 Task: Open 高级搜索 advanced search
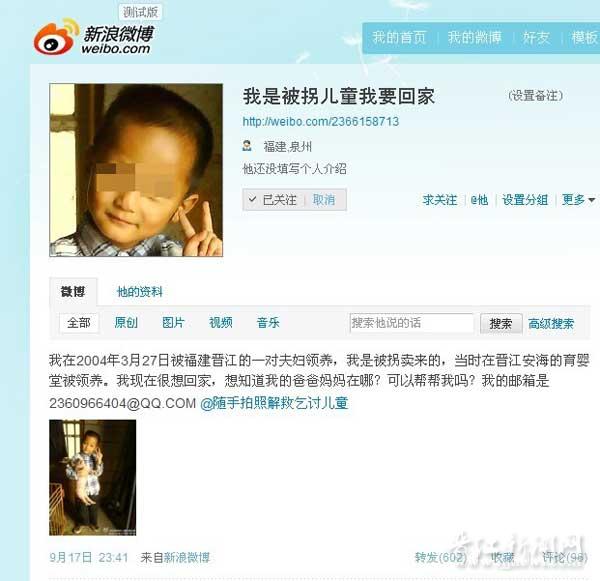(551, 324)
